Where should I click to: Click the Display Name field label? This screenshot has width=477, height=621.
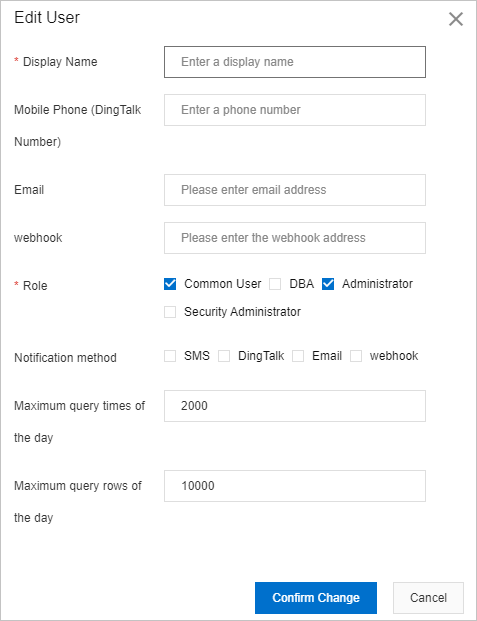coord(60,62)
